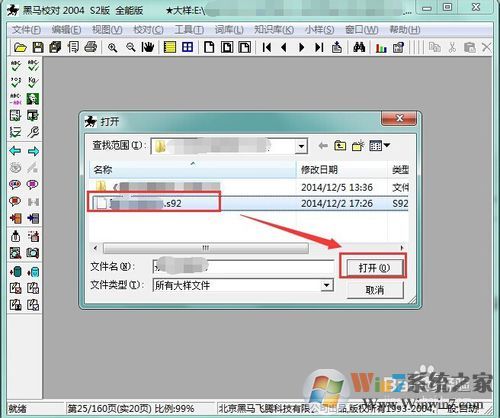The image size is (500, 418).
Task: Click the bar chart statistics icon
Action: pos(381,48)
